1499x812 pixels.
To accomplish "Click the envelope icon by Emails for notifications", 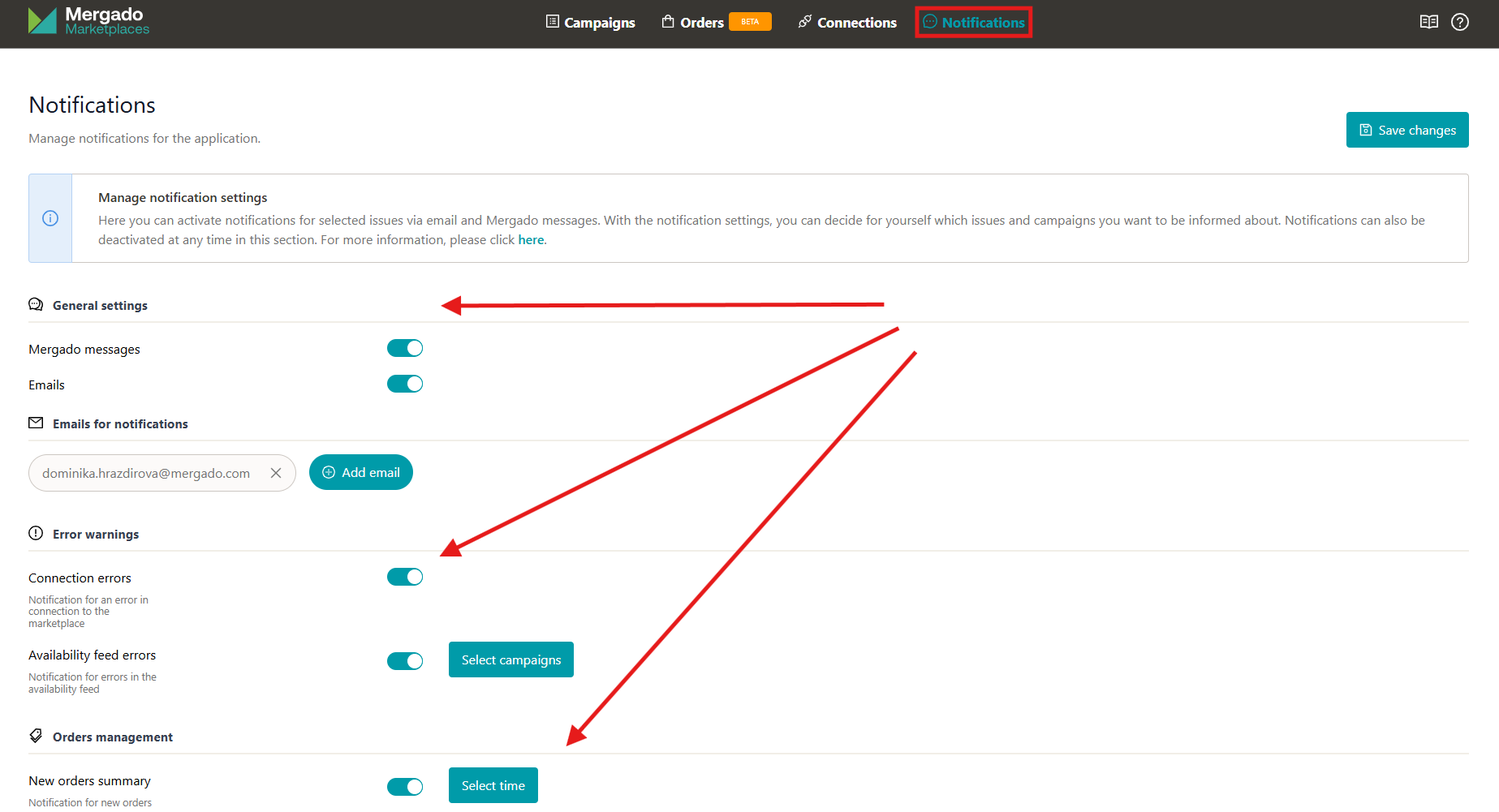I will pos(36,423).
